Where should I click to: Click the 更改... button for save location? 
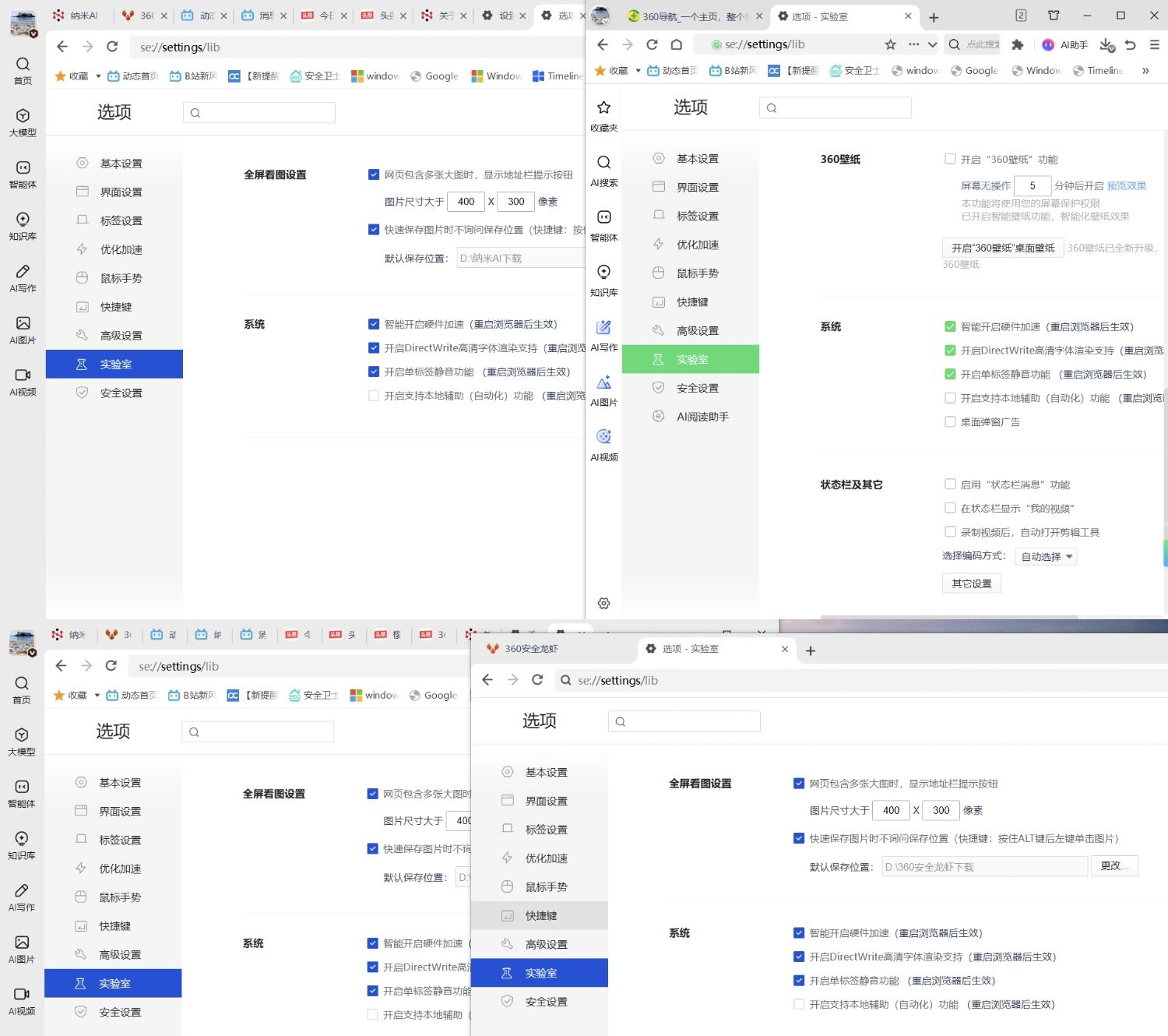(x=1114, y=866)
